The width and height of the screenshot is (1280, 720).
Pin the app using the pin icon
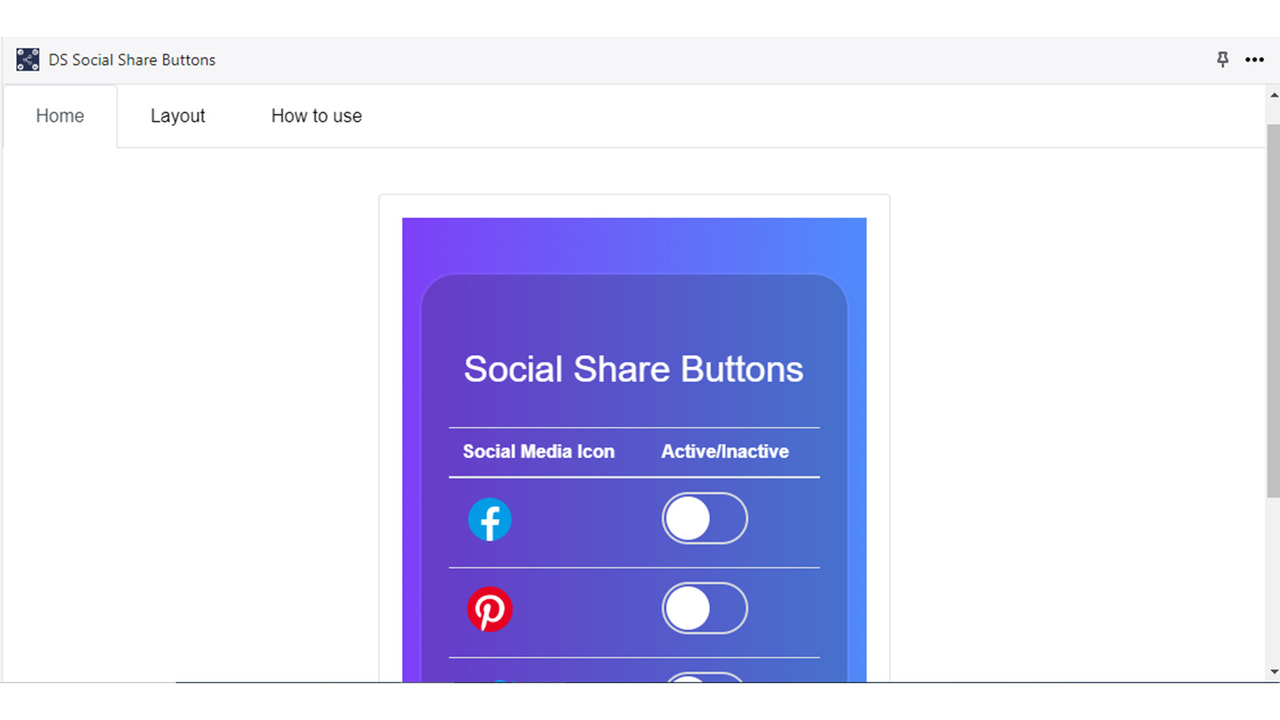coord(1222,60)
